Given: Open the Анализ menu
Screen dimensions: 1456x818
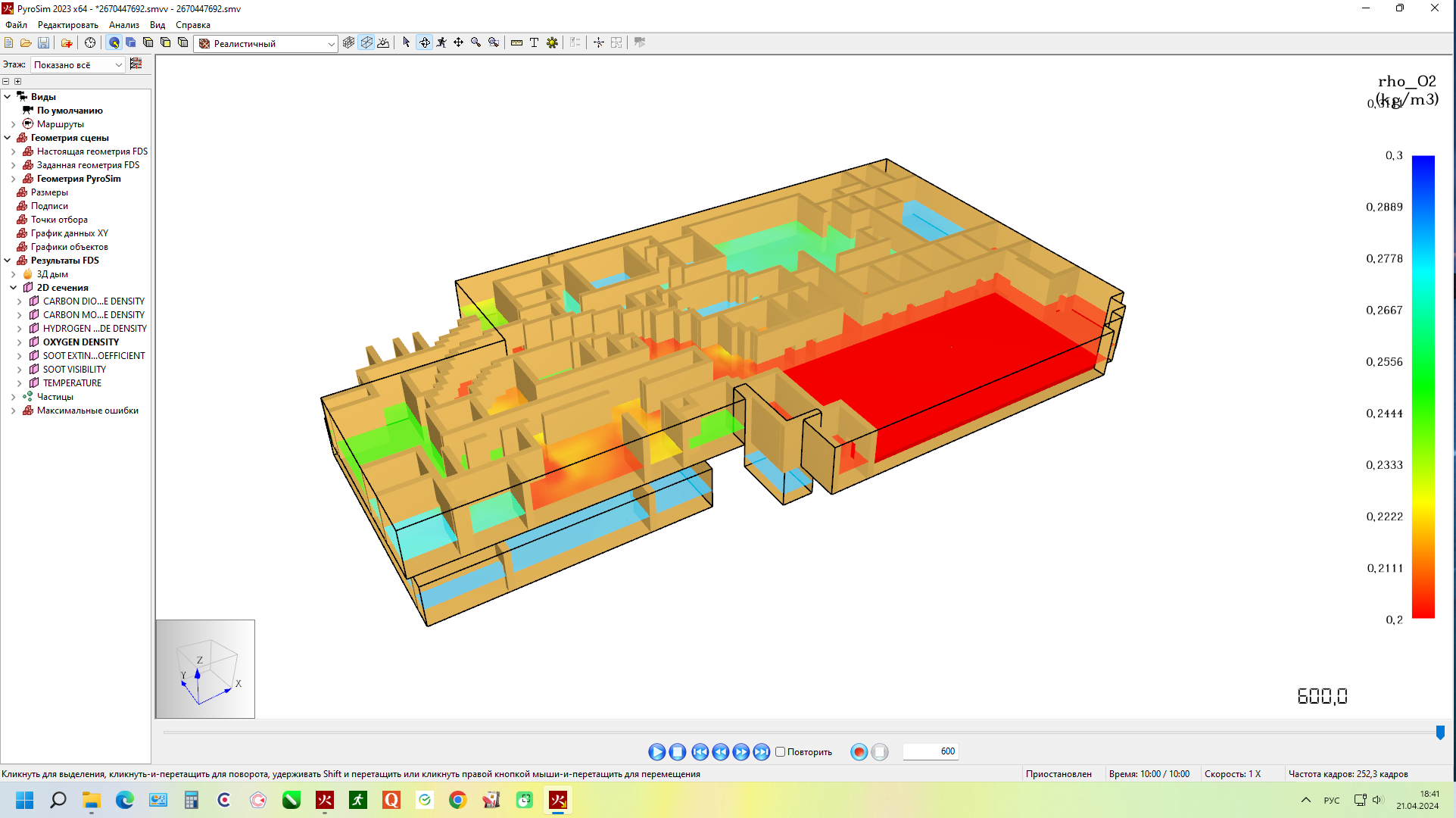Looking at the screenshot, I should pos(124,25).
